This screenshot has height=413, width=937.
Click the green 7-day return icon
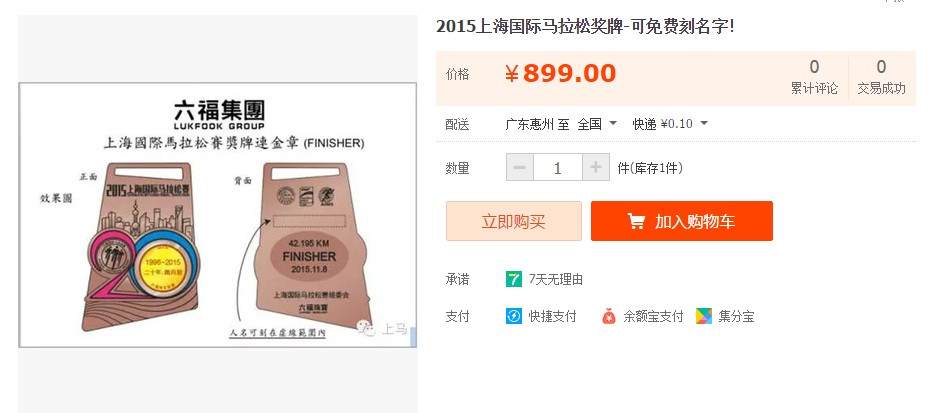click(514, 279)
